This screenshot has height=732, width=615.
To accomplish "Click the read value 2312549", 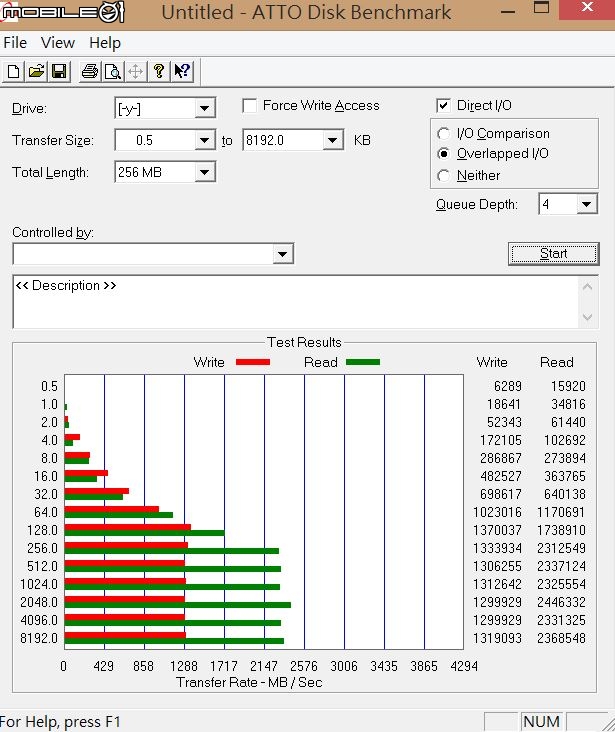I will (561, 548).
